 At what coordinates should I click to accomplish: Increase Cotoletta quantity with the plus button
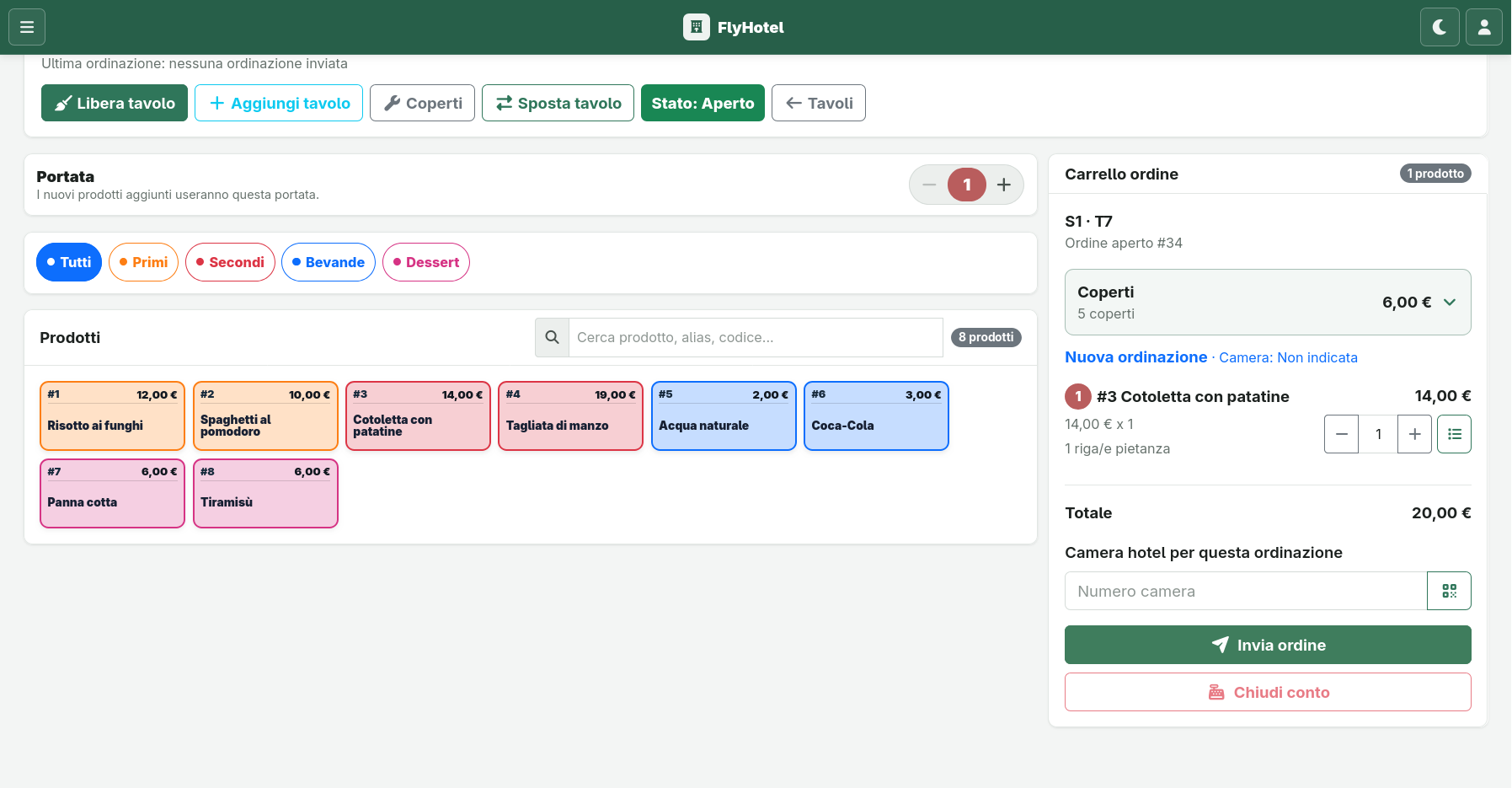click(1414, 434)
